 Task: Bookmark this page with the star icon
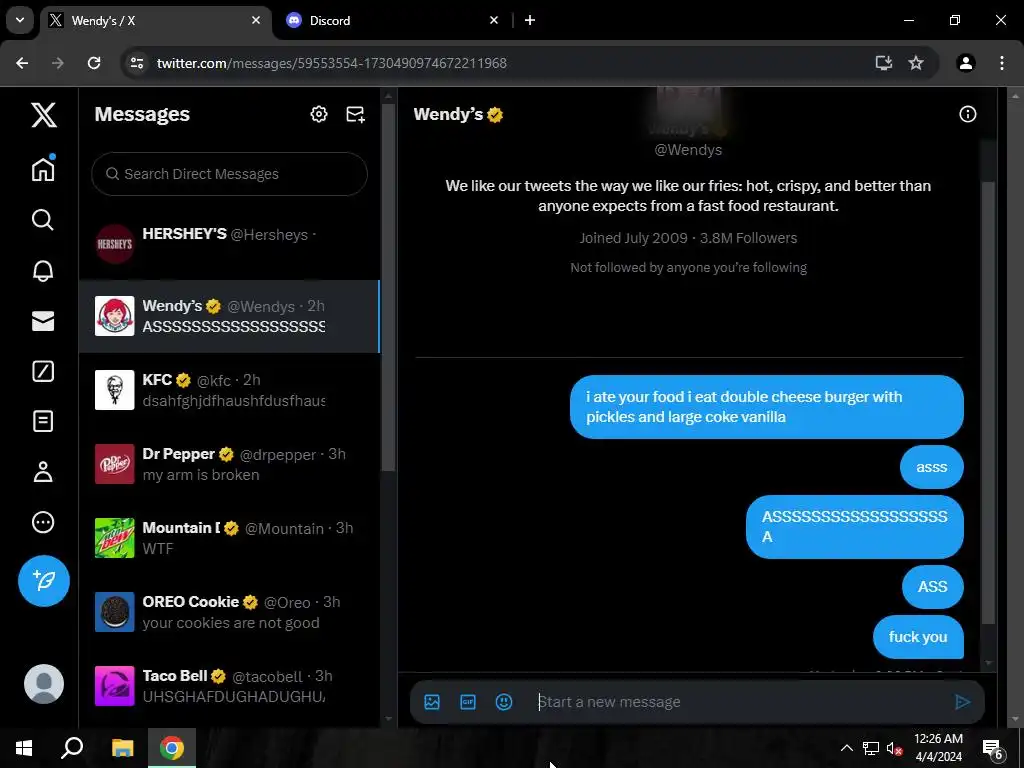(x=916, y=63)
